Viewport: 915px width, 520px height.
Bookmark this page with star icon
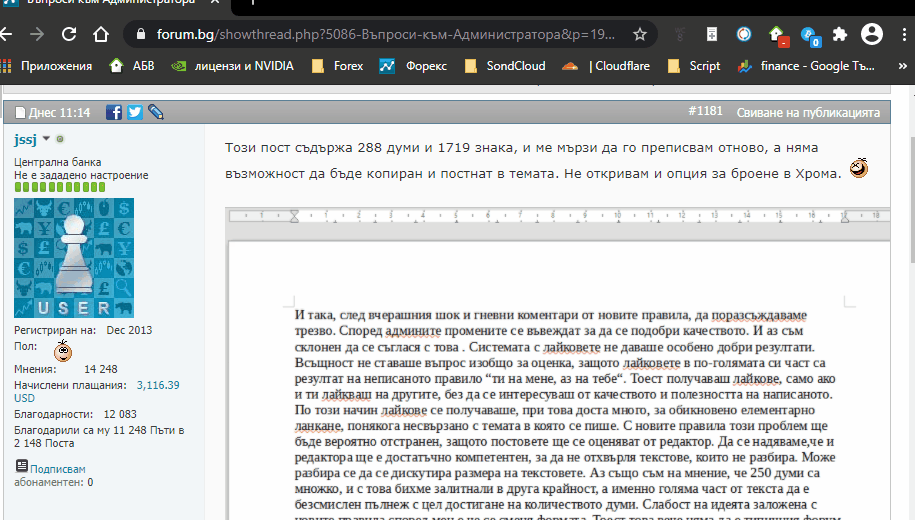coord(640,34)
